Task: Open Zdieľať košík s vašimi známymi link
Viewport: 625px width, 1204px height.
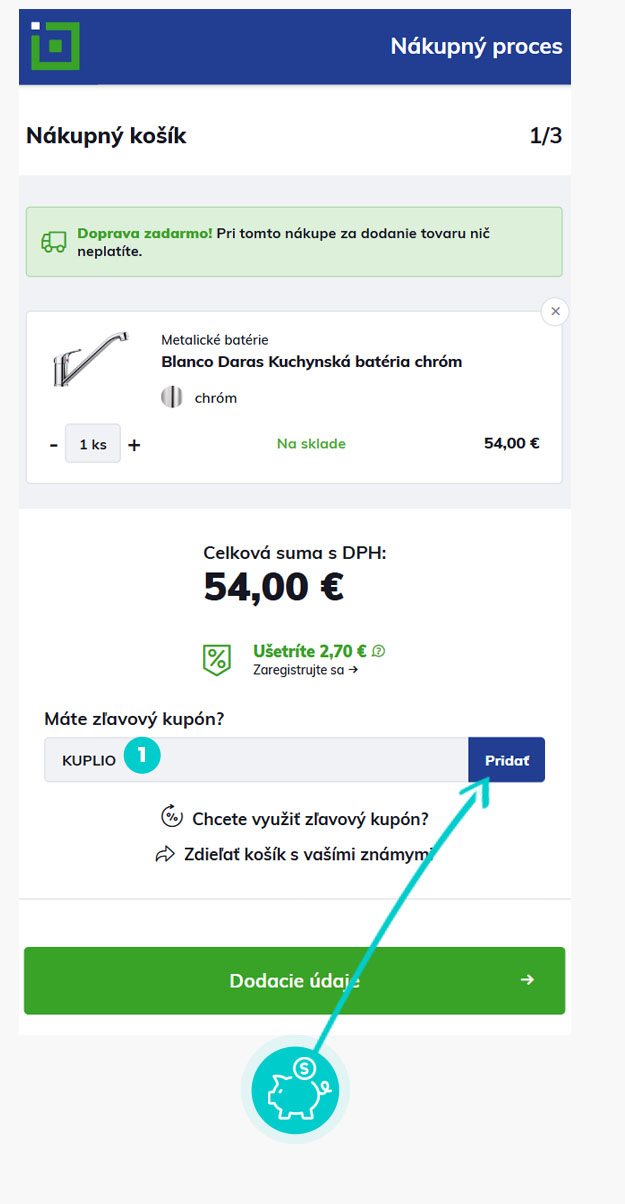Action: [x=308, y=855]
